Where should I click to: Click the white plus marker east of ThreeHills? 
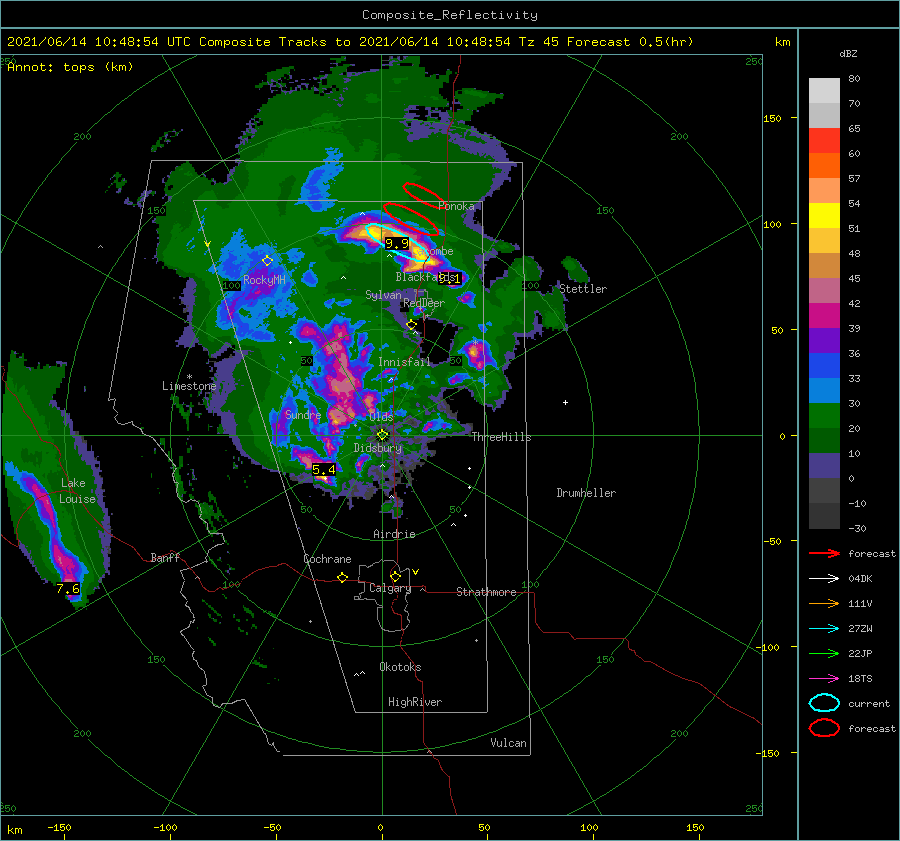(x=565, y=402)
